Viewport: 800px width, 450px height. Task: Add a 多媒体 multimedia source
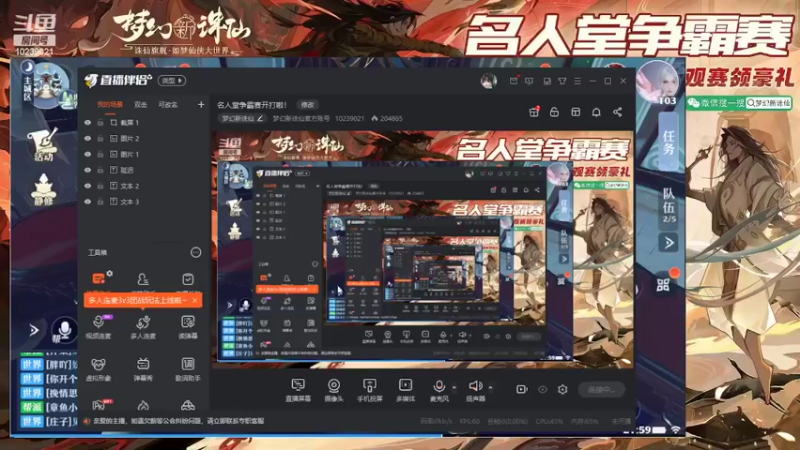pyautogui.click(x=406, y=390)
